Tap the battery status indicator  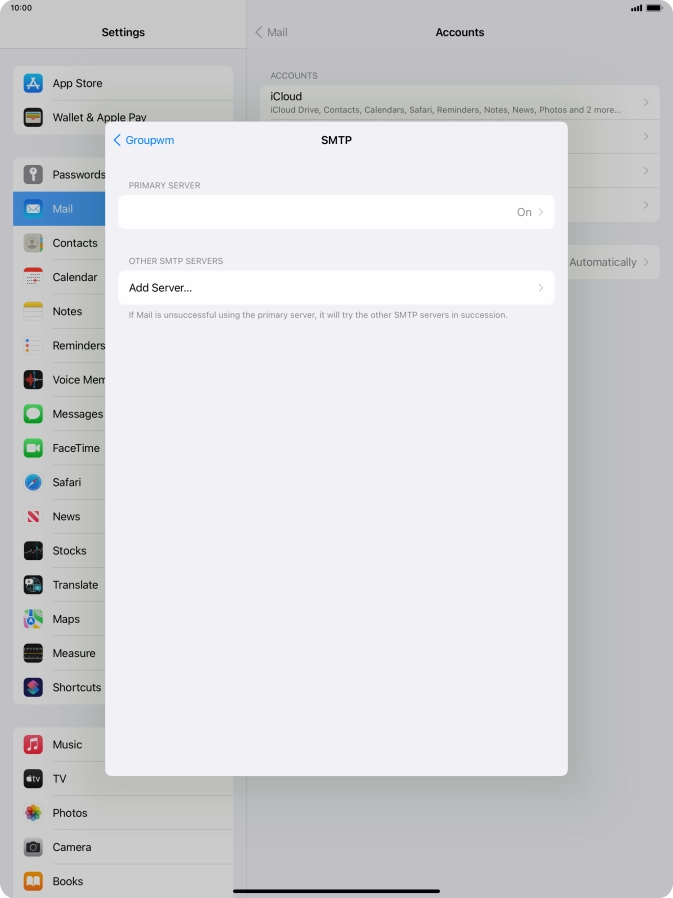652,8
